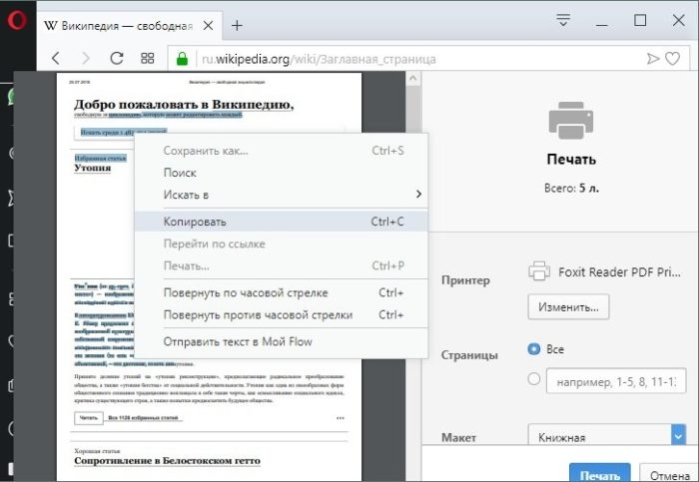Select the Все pages radio button
Viewport: 699px width, 482px height.
(534, 349)
